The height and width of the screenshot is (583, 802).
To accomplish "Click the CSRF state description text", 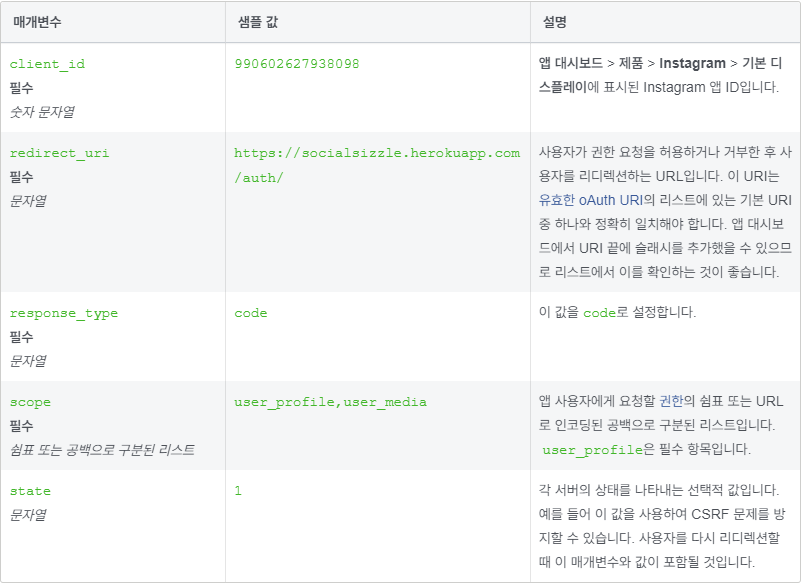I will [x=661, y=526].
